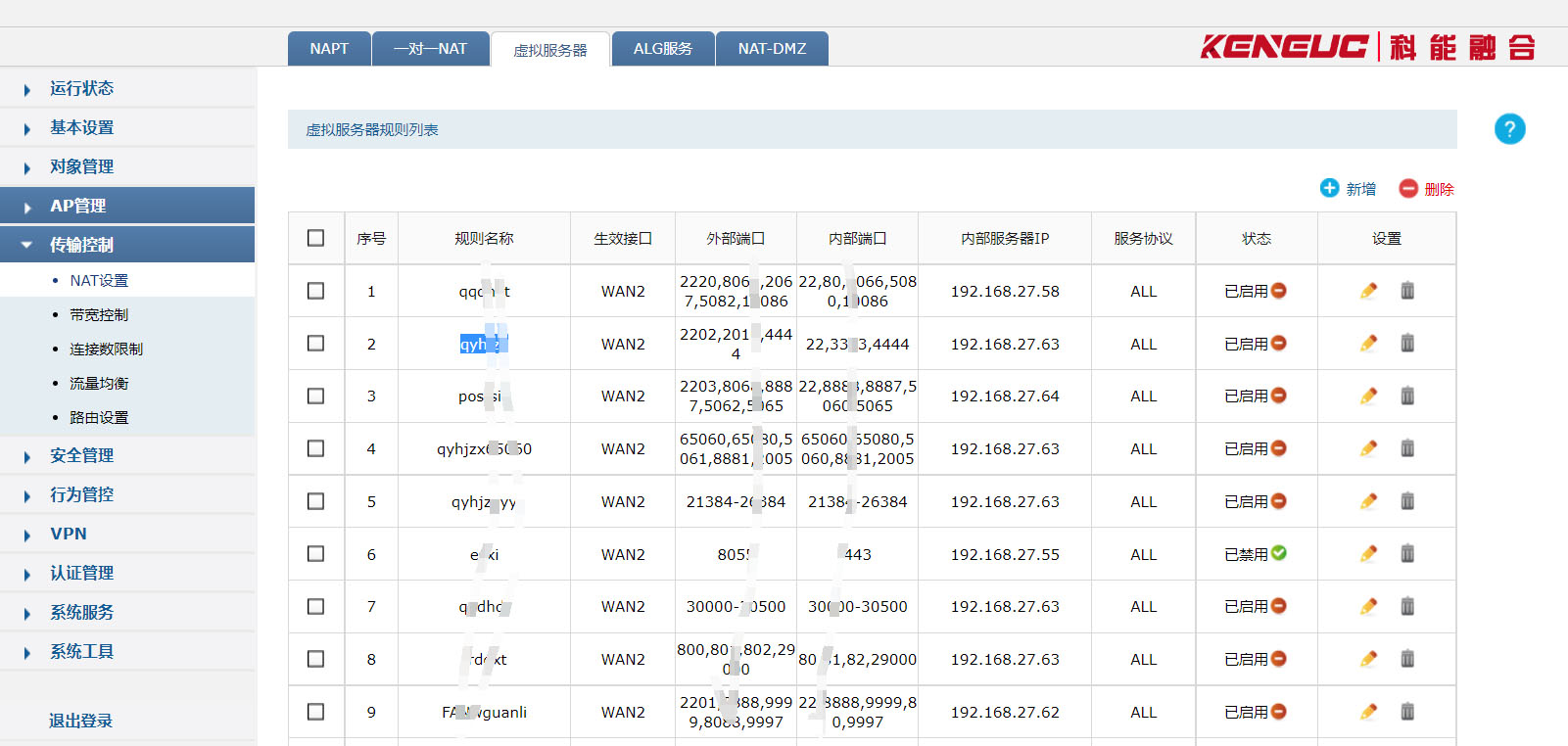1568x746 pixels.
Task: Expand the 运行状态 sidebar menu
Action: (x=81, y=88)
